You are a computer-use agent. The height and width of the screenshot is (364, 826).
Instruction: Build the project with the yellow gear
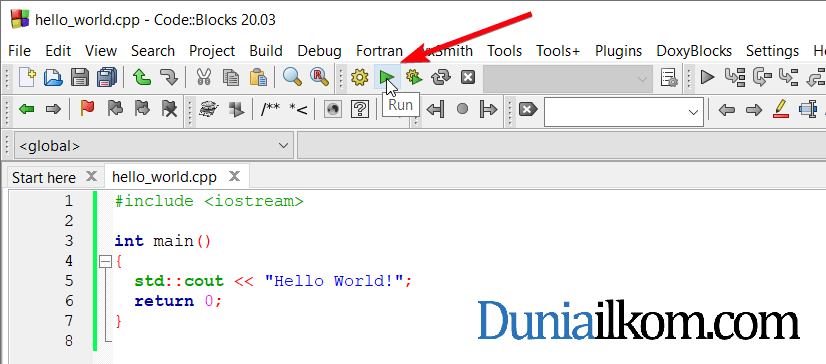pos(360,77)
